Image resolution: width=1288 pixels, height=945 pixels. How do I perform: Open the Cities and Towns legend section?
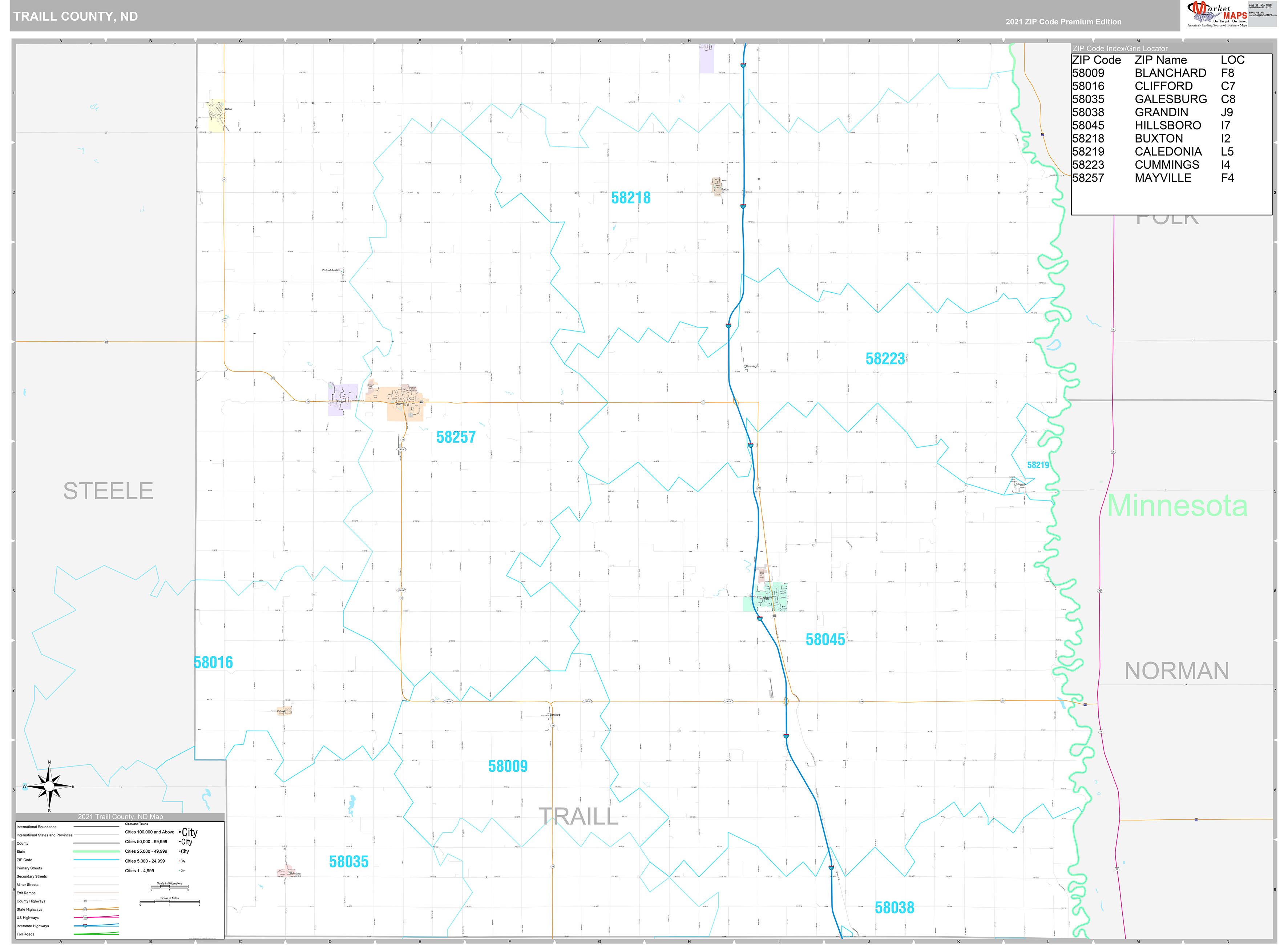[x=137, y=824]
